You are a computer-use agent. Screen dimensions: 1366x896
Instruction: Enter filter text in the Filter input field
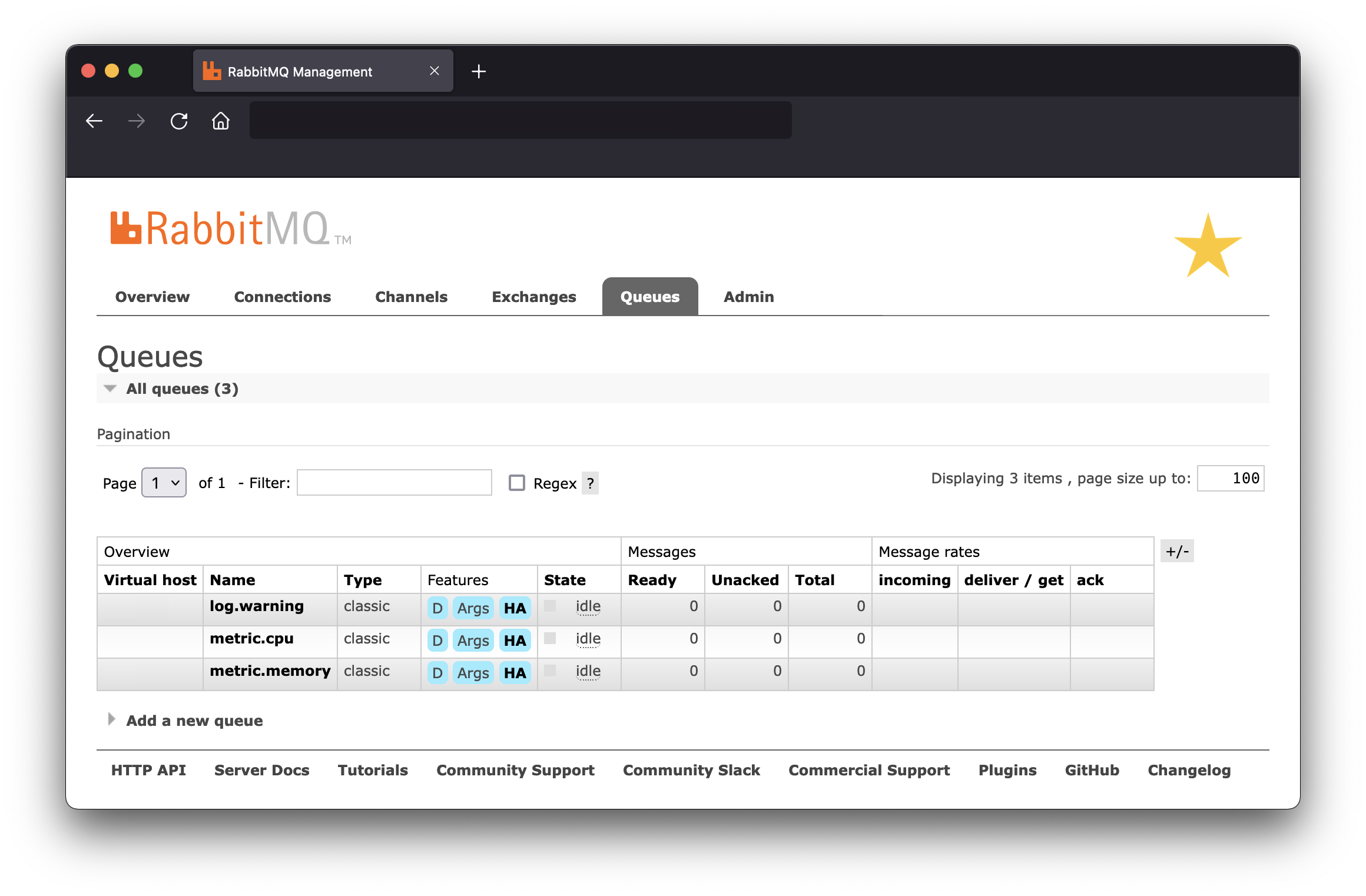click(x=395, y=483)
